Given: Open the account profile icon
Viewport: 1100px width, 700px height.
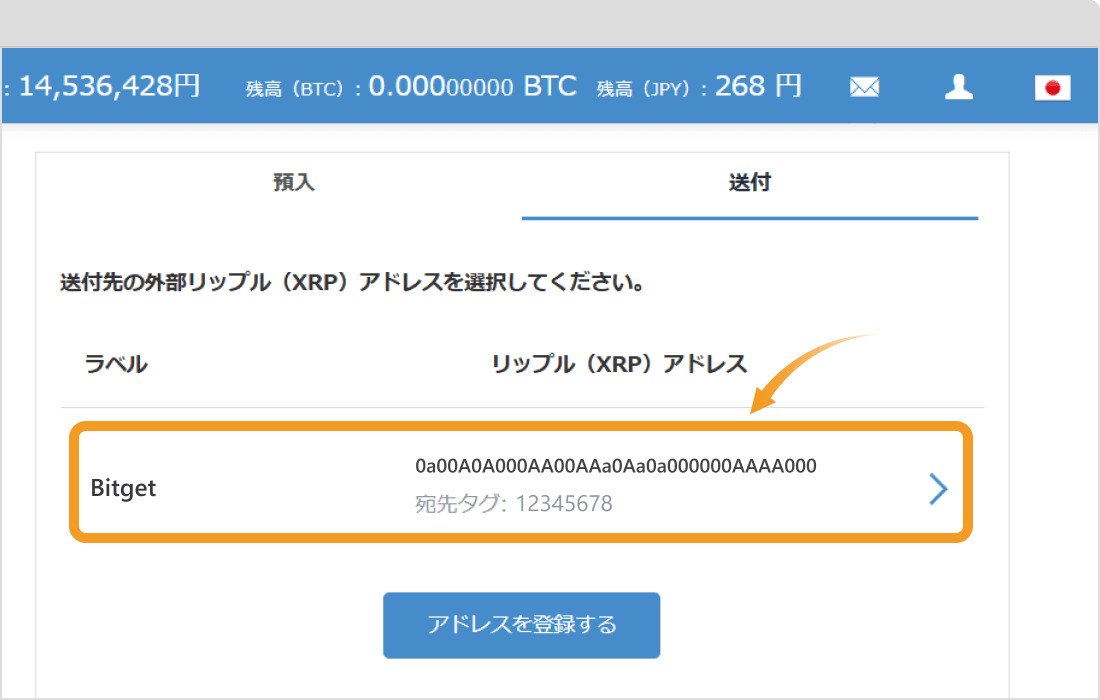Looking at the screenshot, I should pyautogui.click(x=958, y=86).
